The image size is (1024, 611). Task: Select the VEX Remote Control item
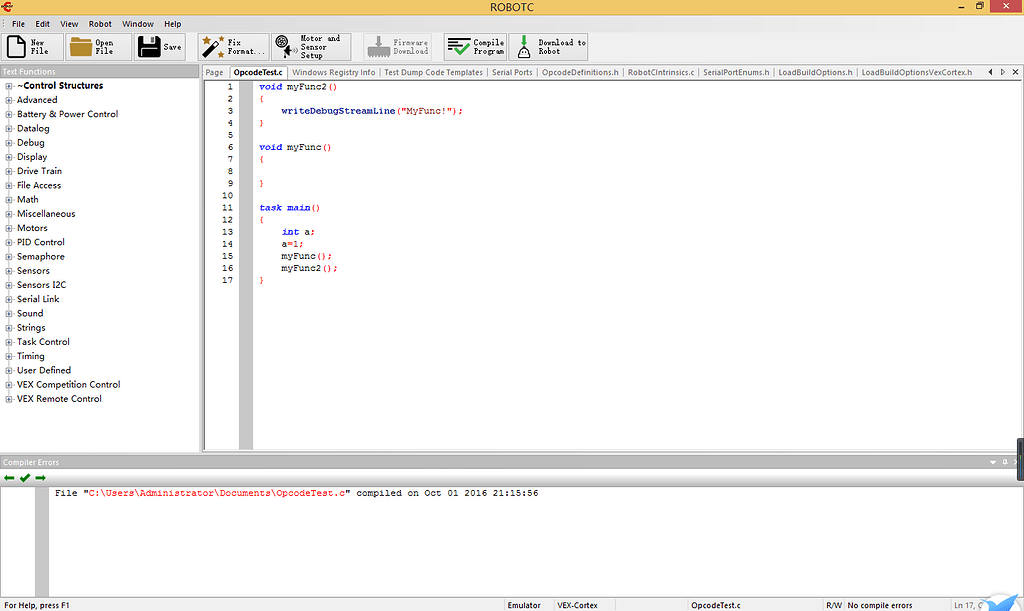pyautogui.click(x=59, y=399)
